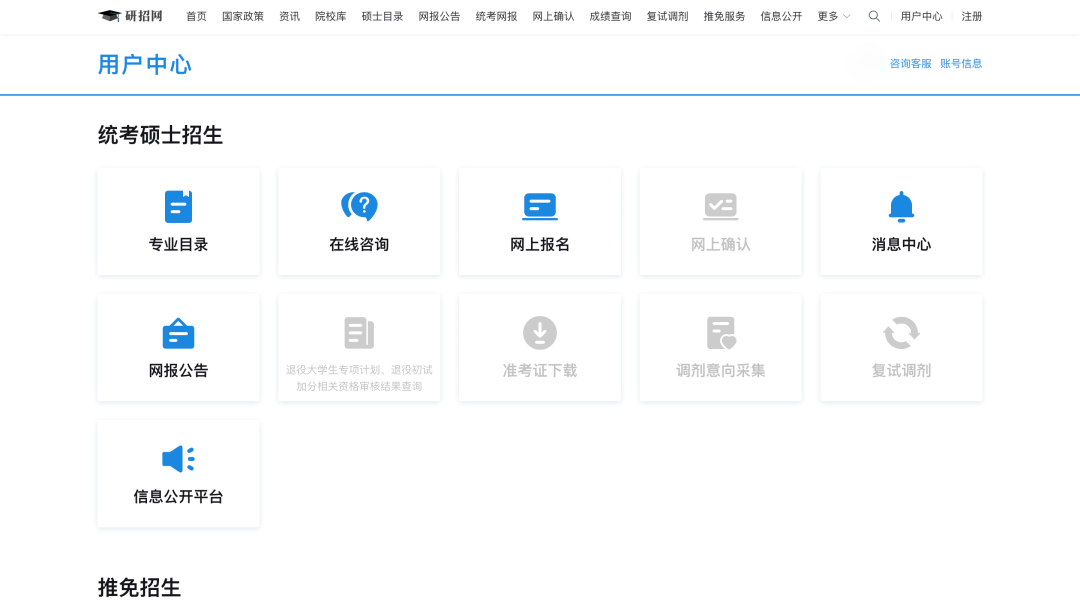Click the search magnifier icon
This screenshot has width=1080, height=614.
tap(874, 16)
